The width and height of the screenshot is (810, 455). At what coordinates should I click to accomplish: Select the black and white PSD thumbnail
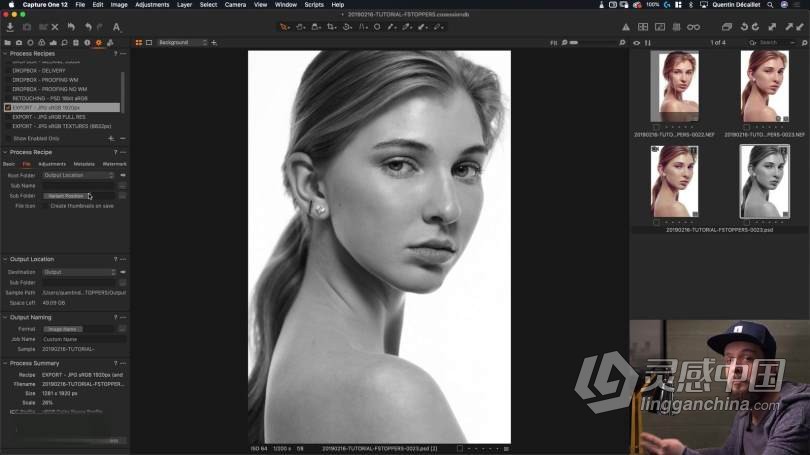pyautogui.click(x=764, y=181)
